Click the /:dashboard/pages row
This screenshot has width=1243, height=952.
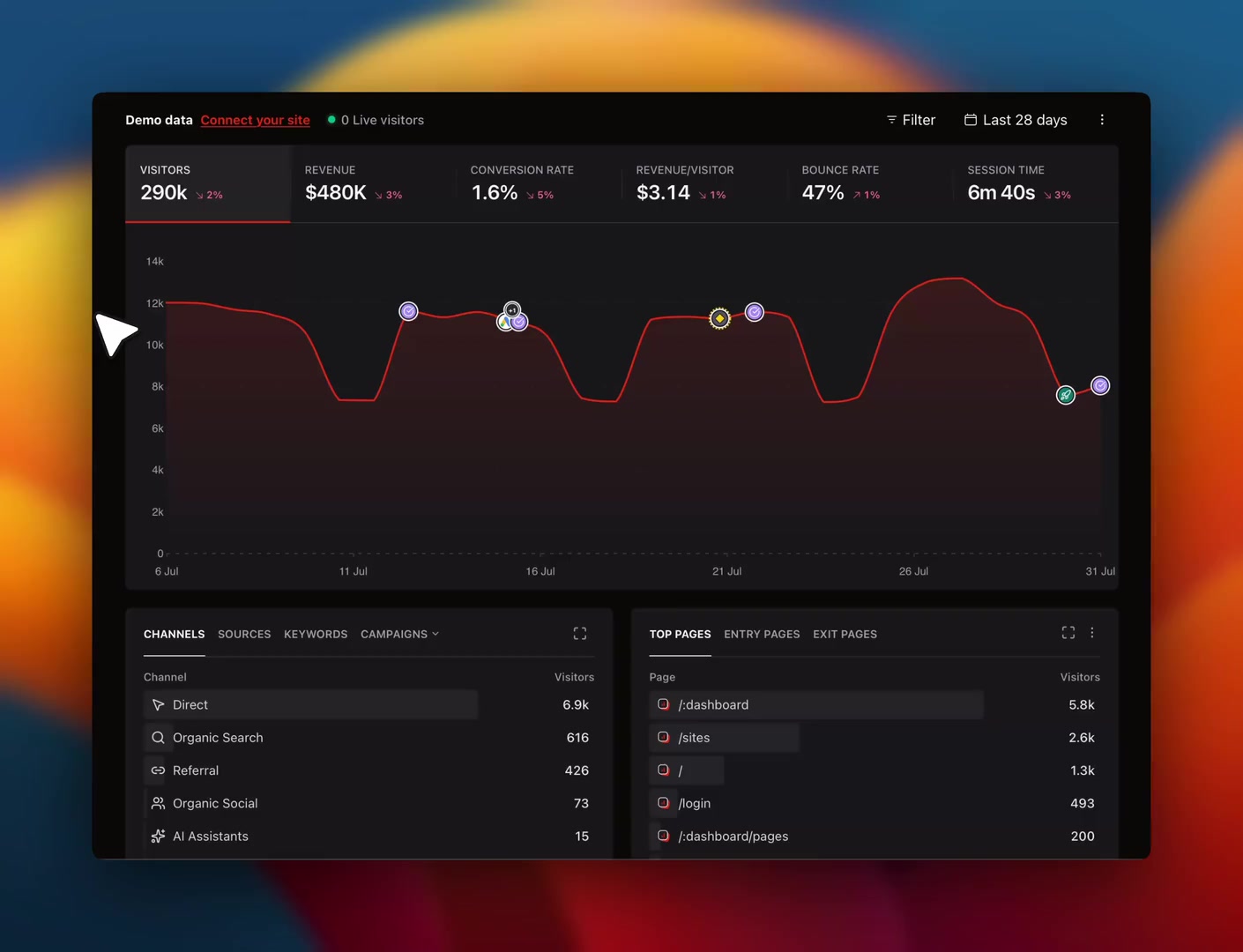coord(875,836)
